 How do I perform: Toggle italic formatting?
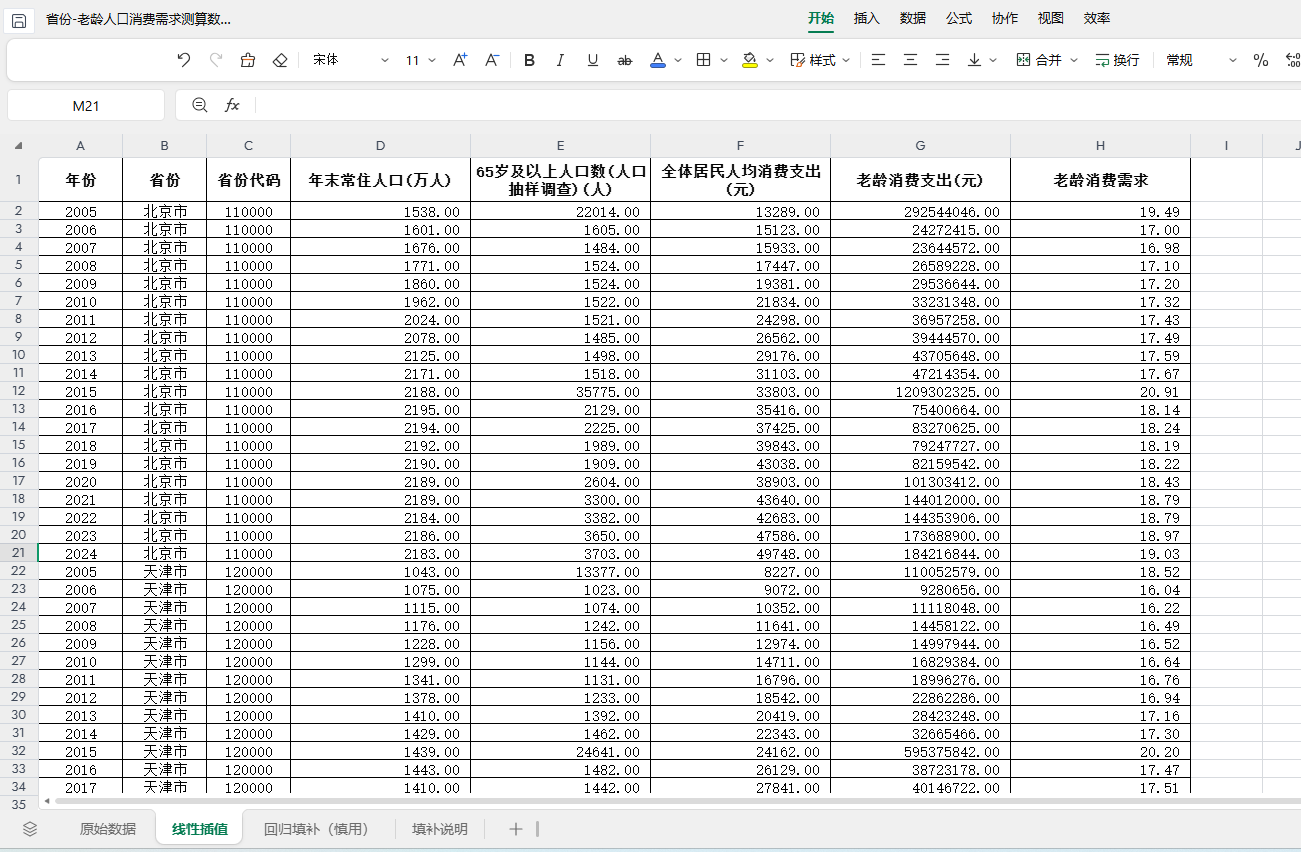pos(560,60)
